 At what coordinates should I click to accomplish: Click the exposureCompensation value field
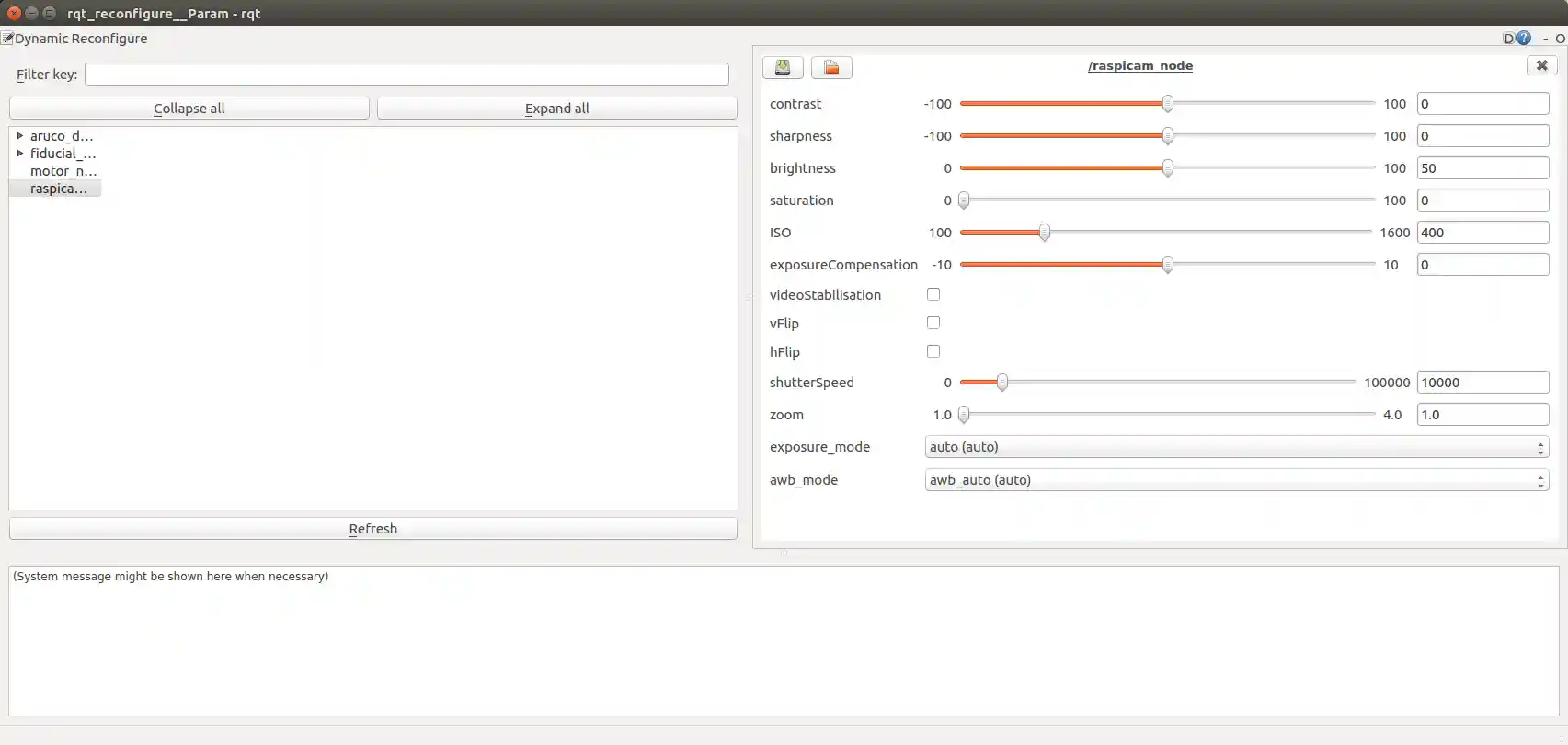coord(1482,265)
